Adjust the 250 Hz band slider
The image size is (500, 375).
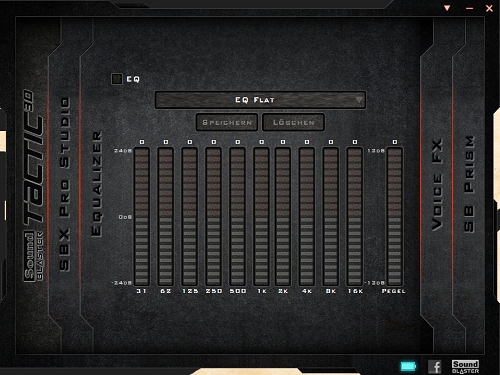pos(214,217)
